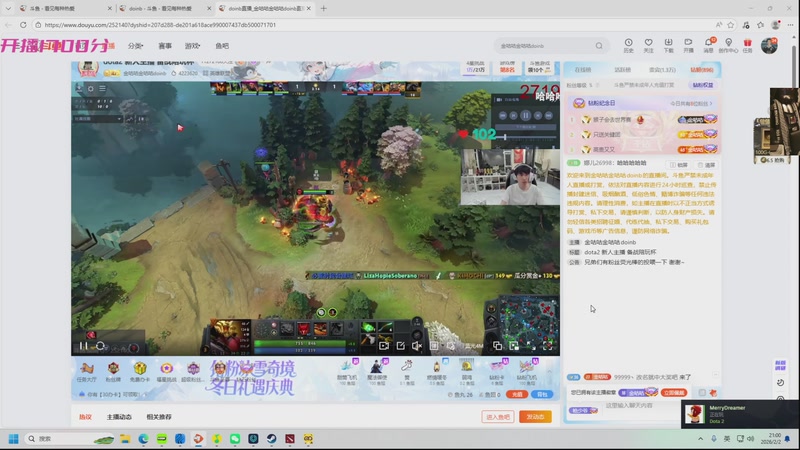Click the MerryDreamer Steam notification popup
Screen dimensions: 800x450
pyautogui.click(x=740, y=414)
